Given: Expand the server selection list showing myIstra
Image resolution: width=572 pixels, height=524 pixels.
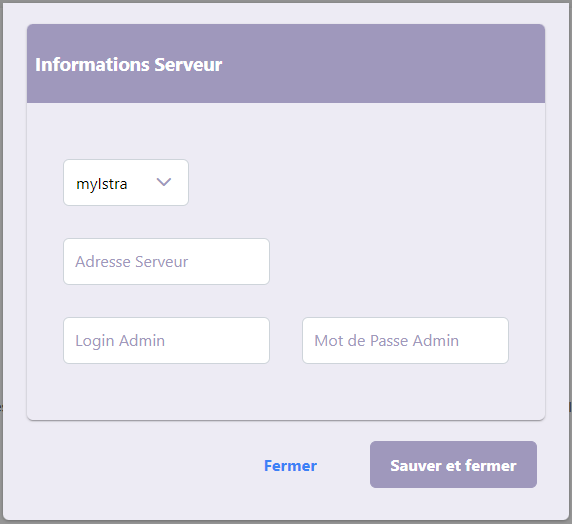Looking at the screenshot, I should 126,182.
